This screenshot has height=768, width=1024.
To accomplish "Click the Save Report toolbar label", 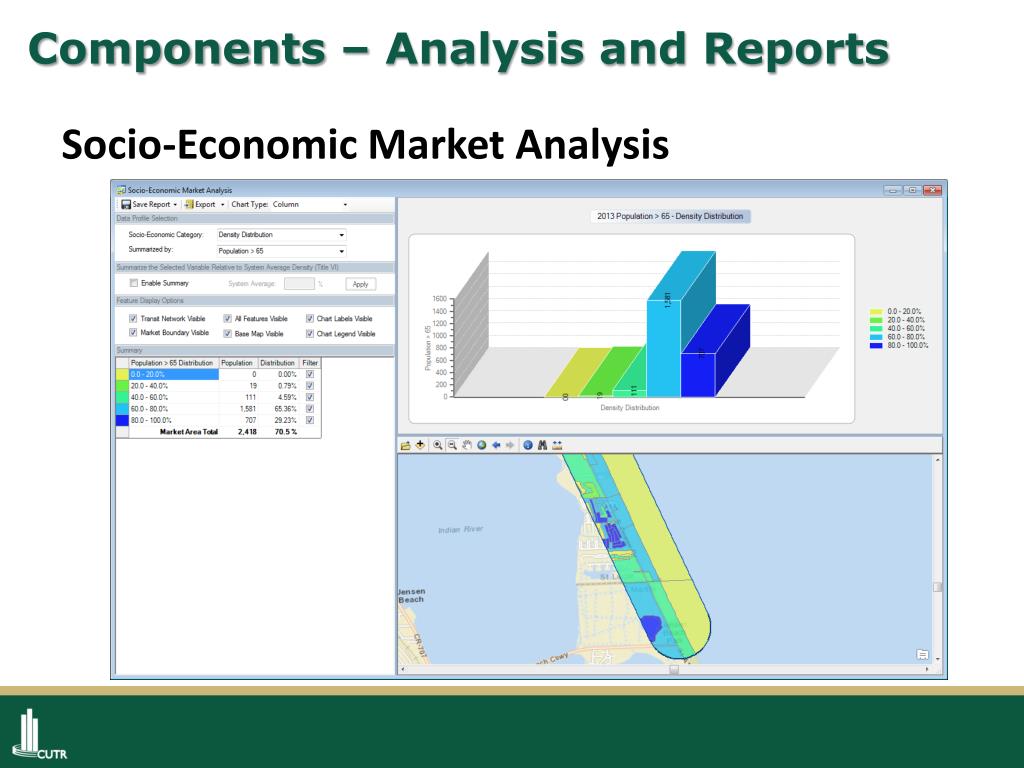I will pos(151,204).
